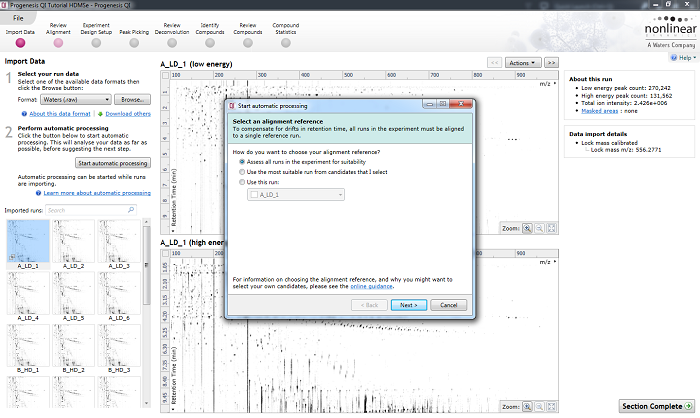Open the 'online guidance' link in dialog
This screenshot has width=700, height=418.
click(x=371, y=286)
